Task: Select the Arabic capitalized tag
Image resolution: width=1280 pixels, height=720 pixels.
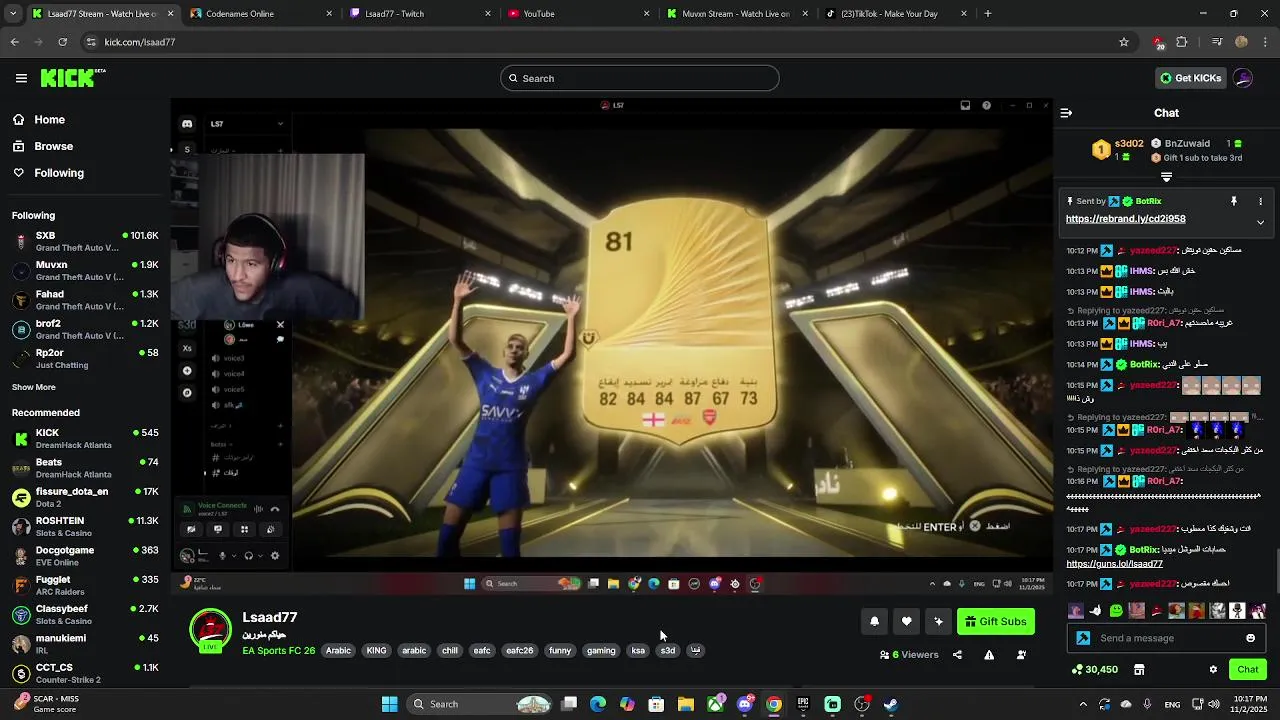Action: click(x=338, y=651)
